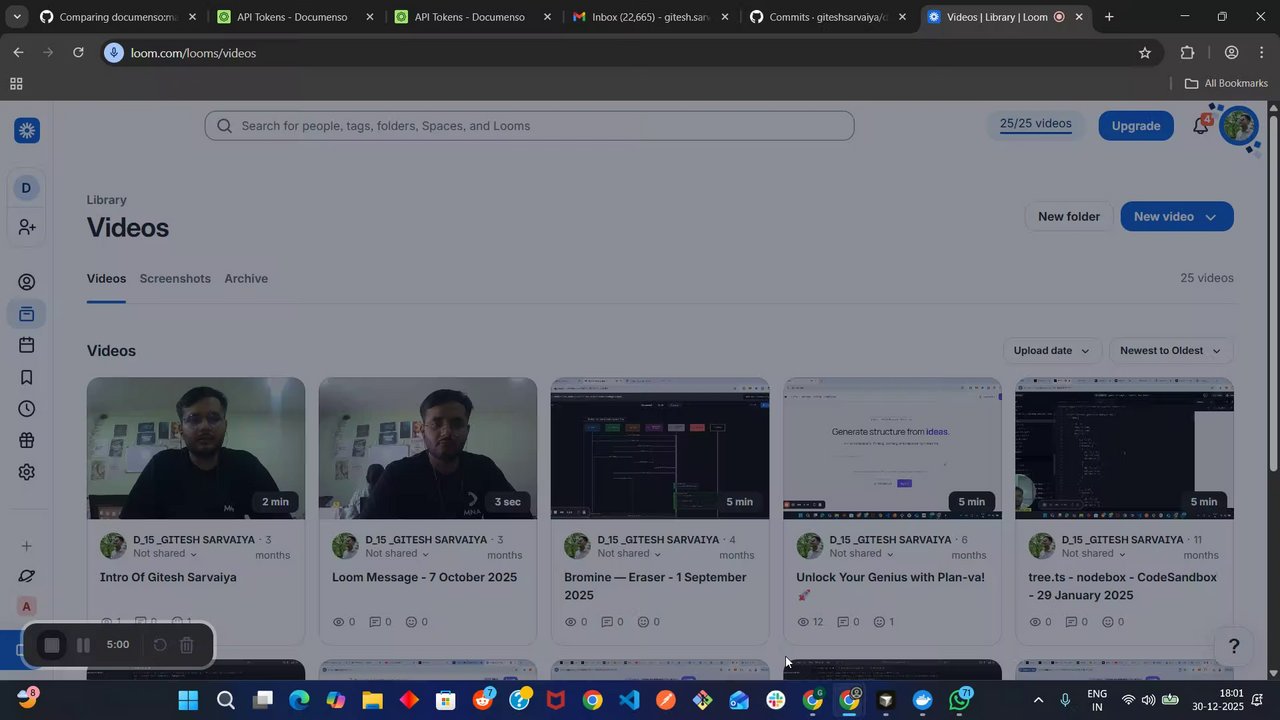Screen dimensions: 1280x720
Task: Open the help question mark button
Action: click(1234, 646)
